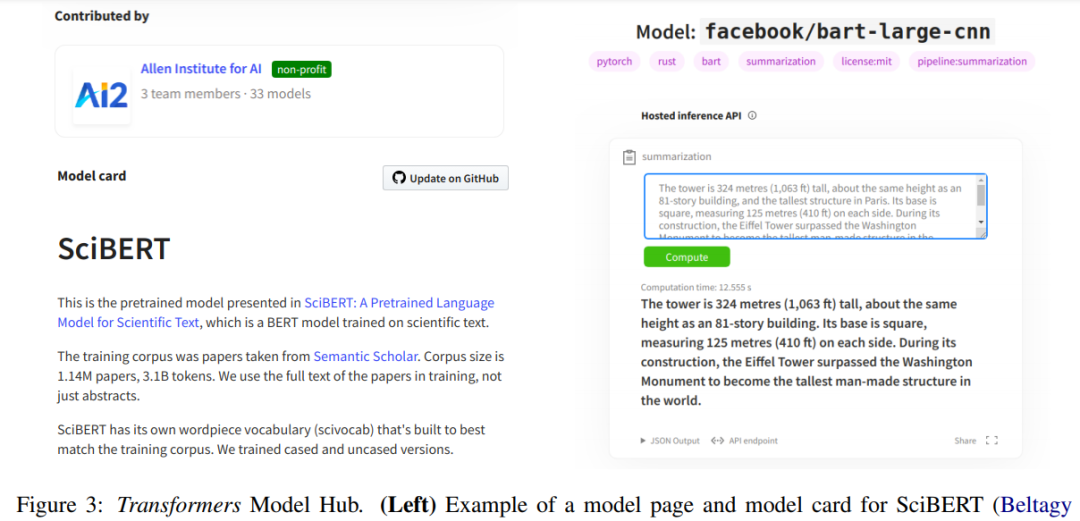Open the API endpoint link
The width and height of the screenshot is (1080, 521).
coord(753,440)
